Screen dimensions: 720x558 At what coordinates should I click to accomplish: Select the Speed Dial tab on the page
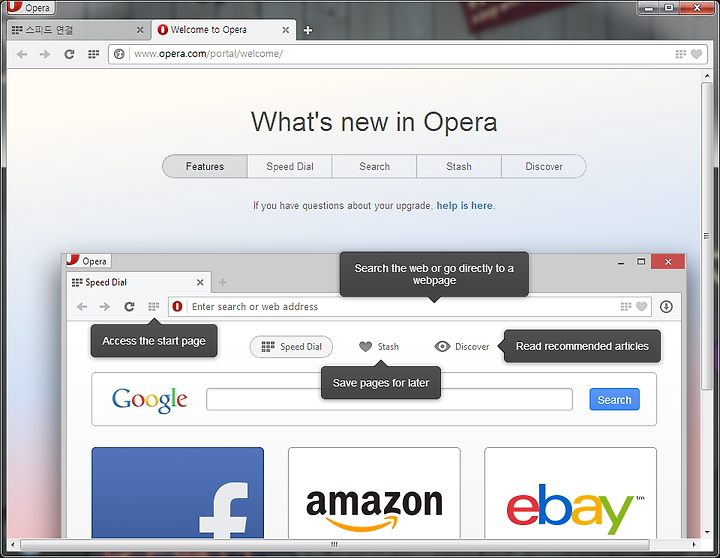(290, 166)
